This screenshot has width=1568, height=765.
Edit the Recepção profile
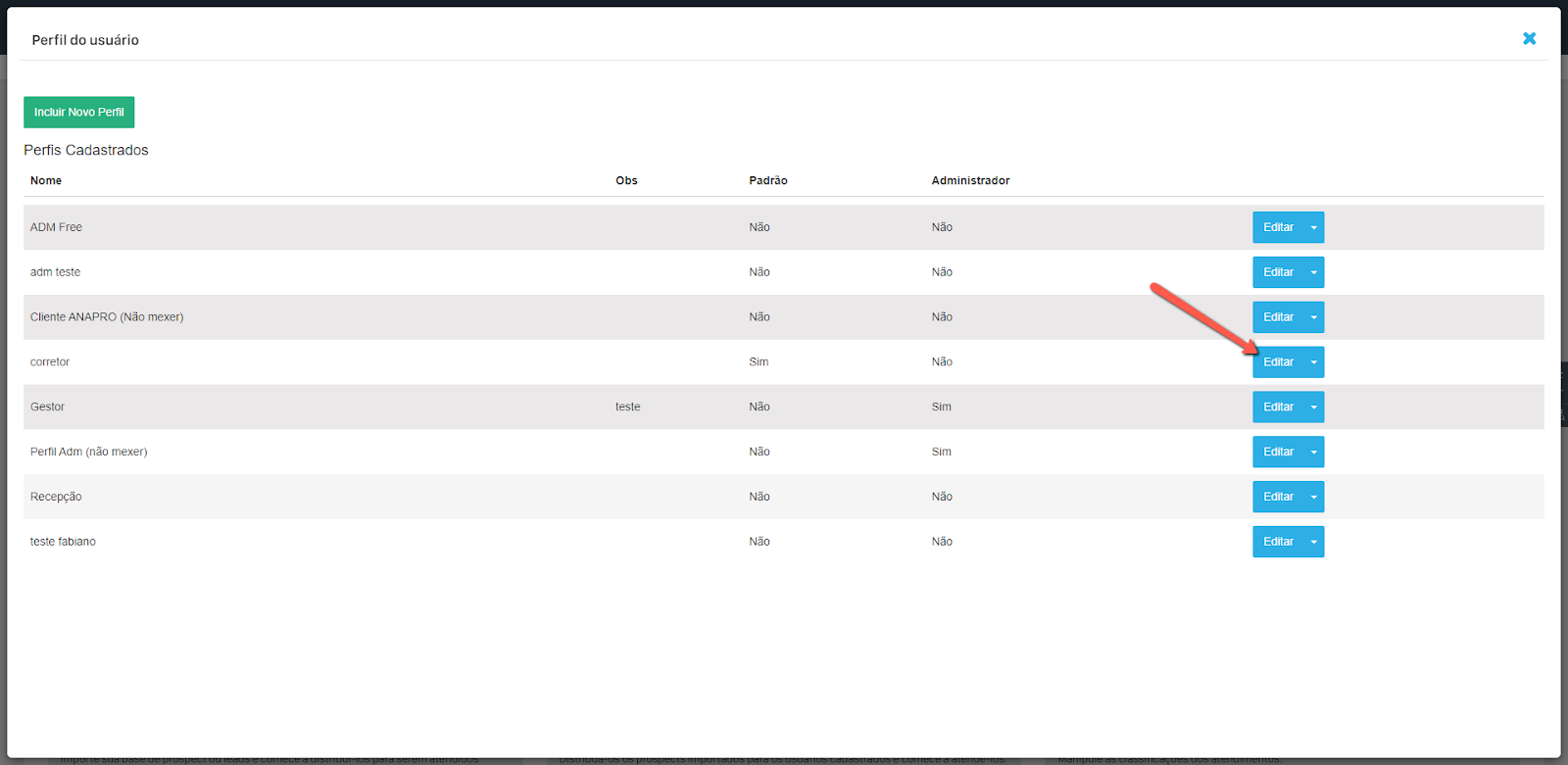[x=1278, y=497]
